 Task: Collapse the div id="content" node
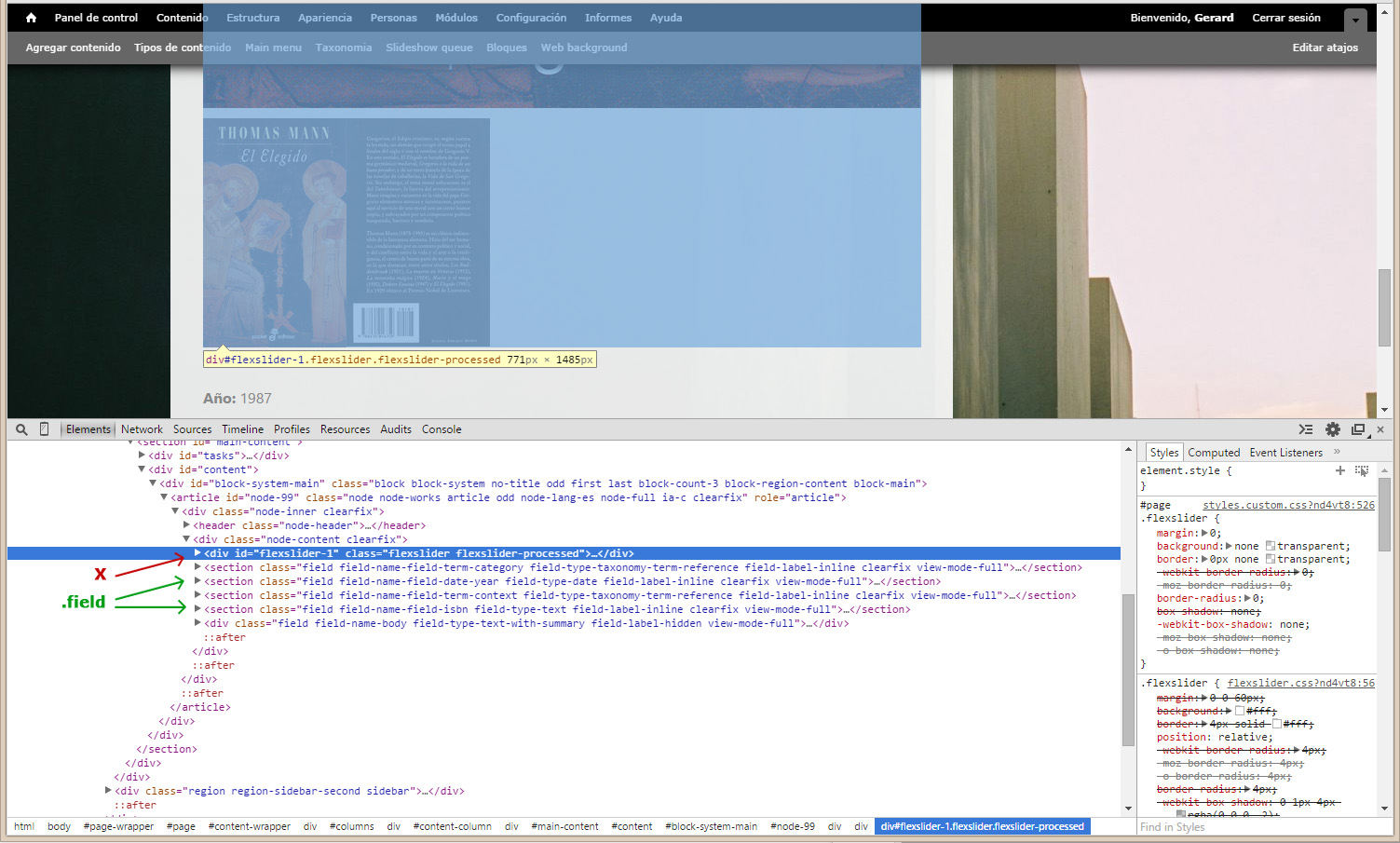(x=142, y=469)
